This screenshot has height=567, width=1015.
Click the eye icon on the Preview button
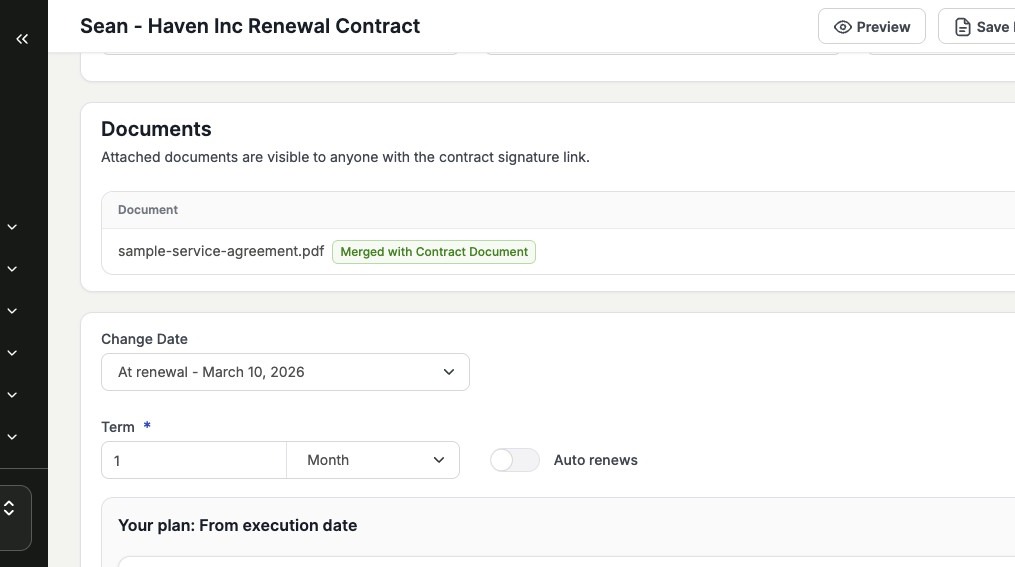[x=843, y=27]
